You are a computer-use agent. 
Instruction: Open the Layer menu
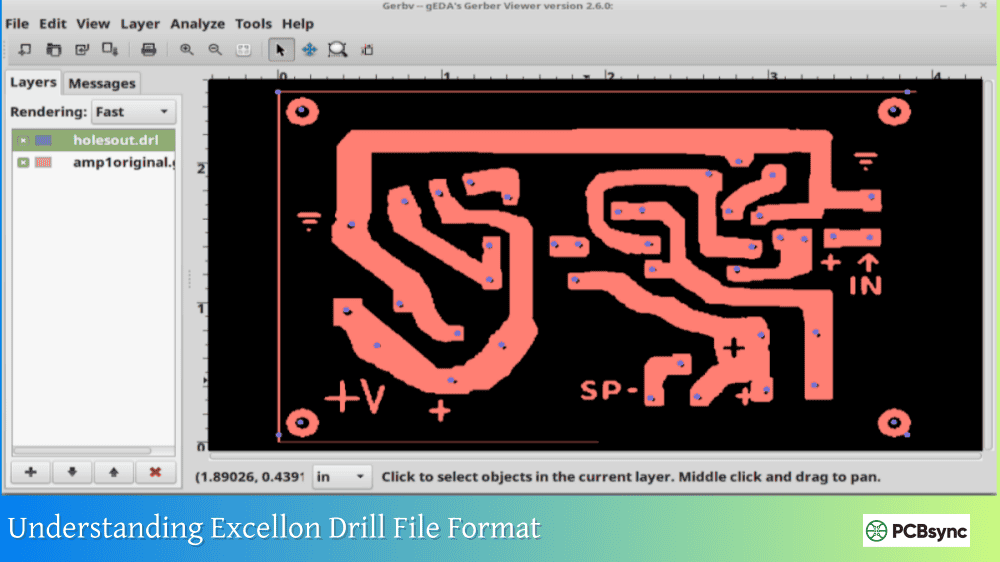(140, 24)
